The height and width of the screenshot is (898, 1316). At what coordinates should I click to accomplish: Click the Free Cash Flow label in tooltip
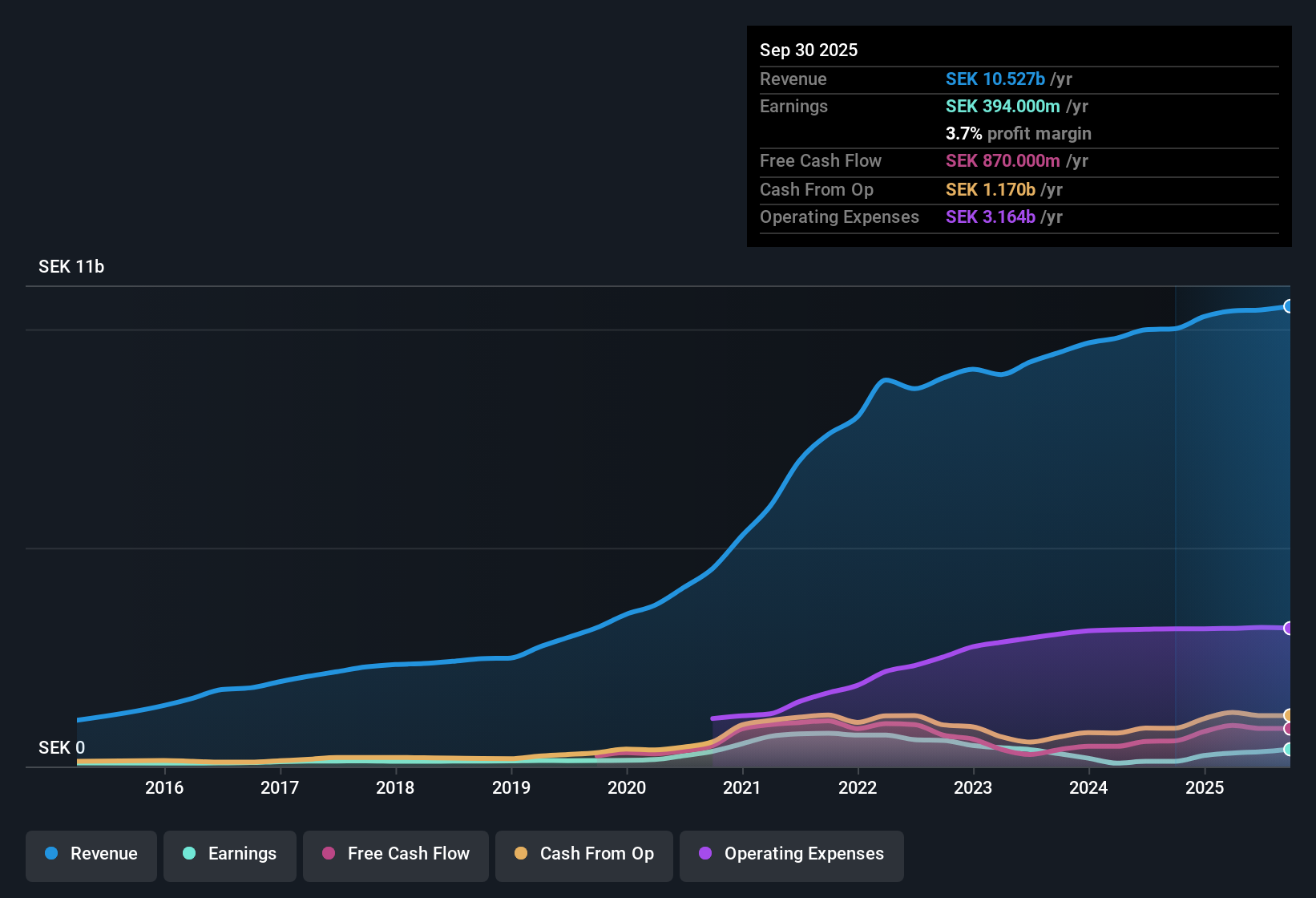821,160
